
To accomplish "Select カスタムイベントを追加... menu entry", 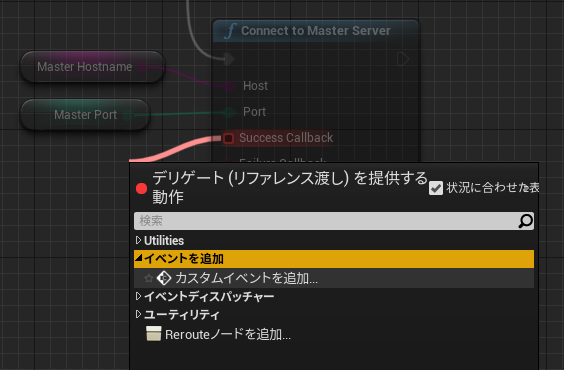I will 334,278.
